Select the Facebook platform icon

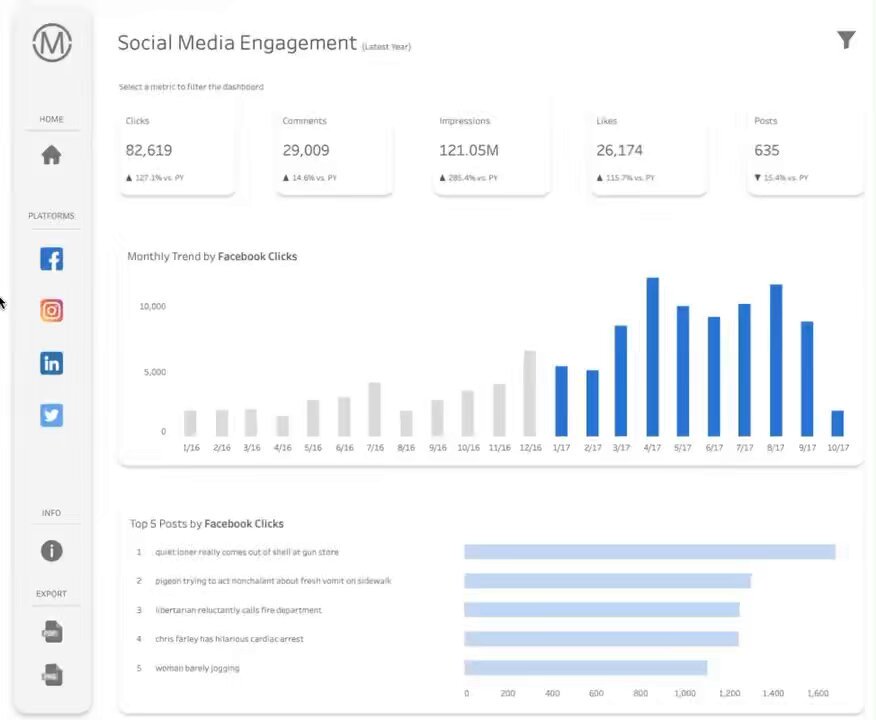click(51, 259)
